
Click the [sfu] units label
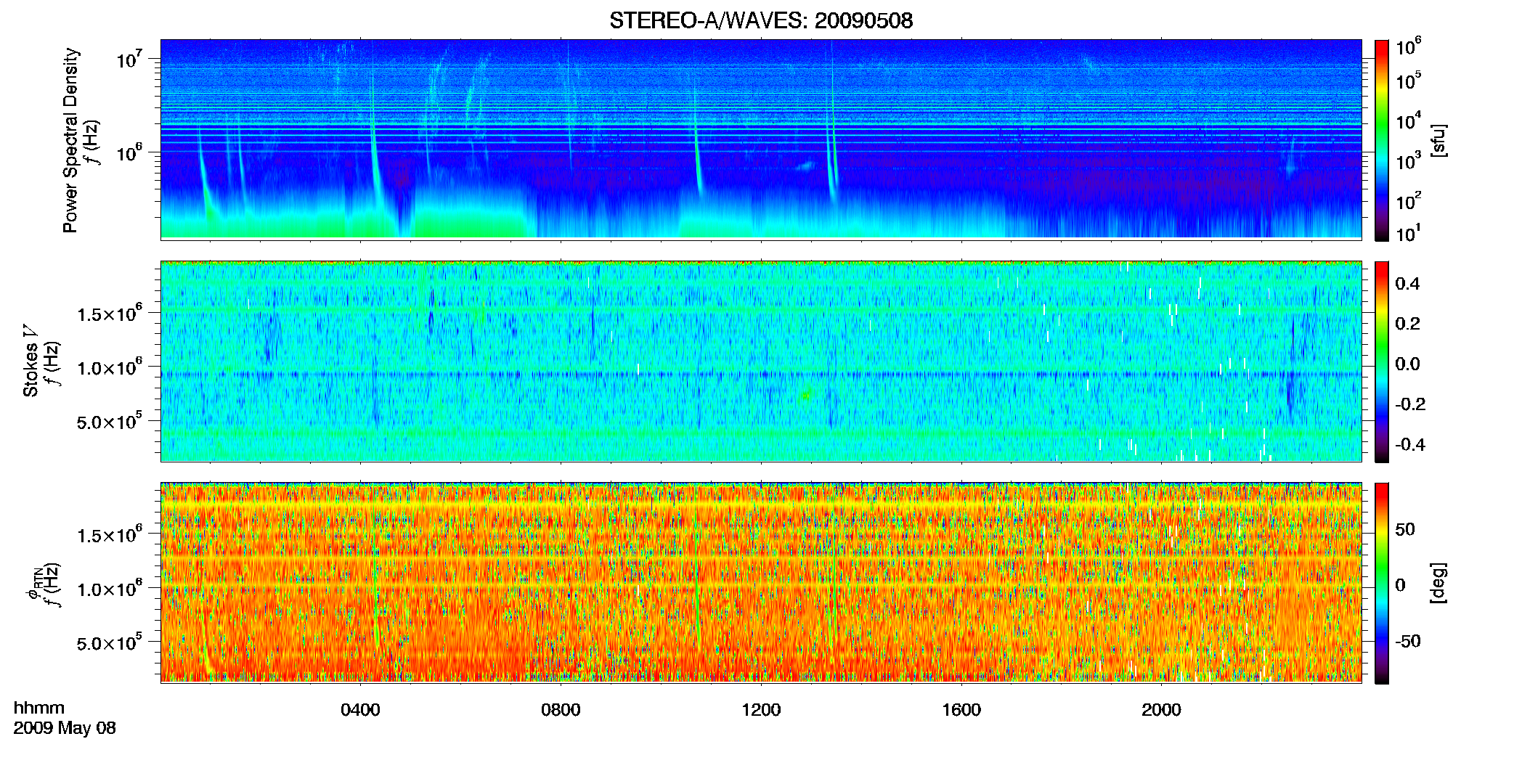(x=1438, y=140)
